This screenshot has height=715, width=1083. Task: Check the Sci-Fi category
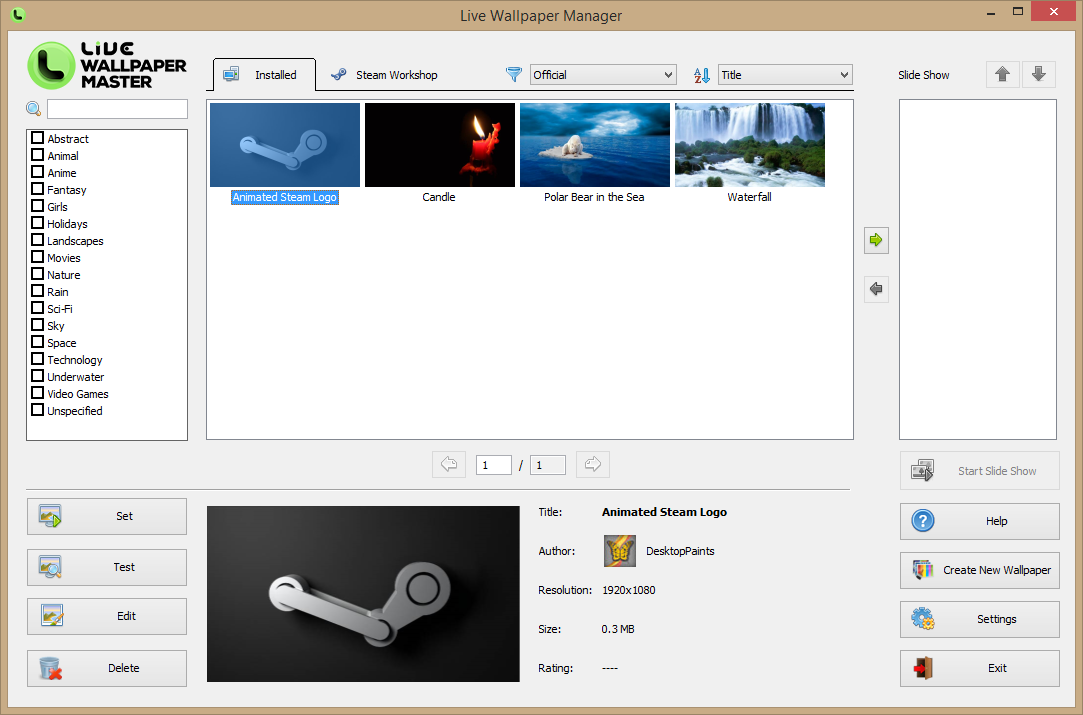[38, 308]
